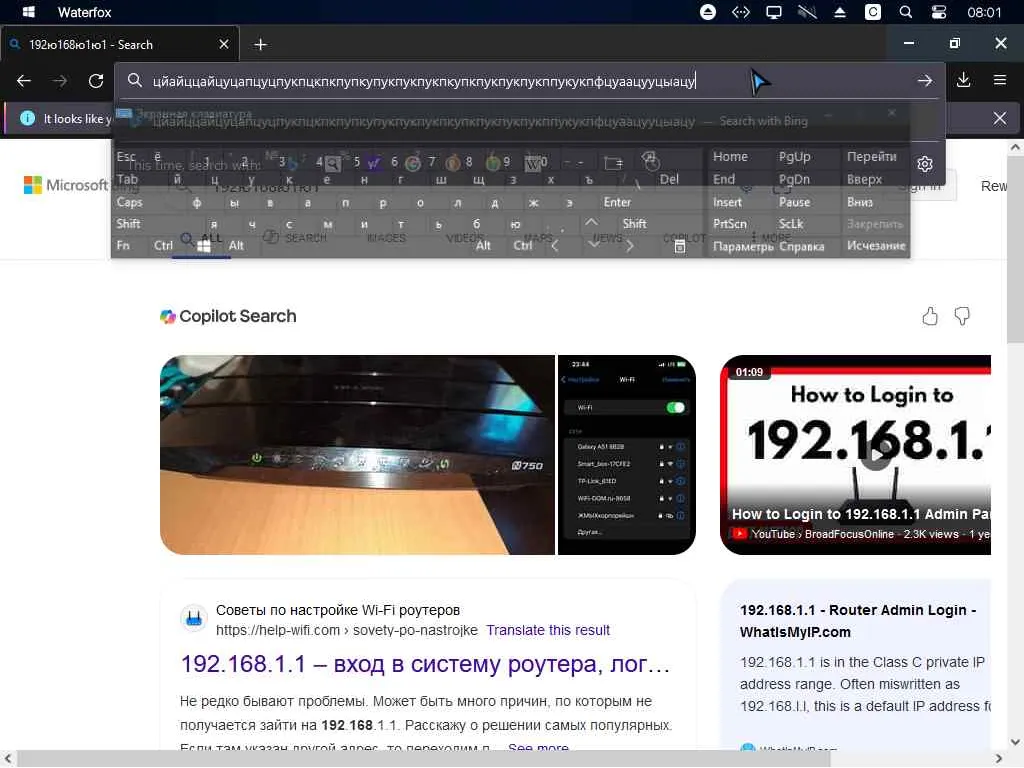This screenshot has width=1024, height=768.
Task: Click the go arrow in the address bar
Action: click(924, 81)
